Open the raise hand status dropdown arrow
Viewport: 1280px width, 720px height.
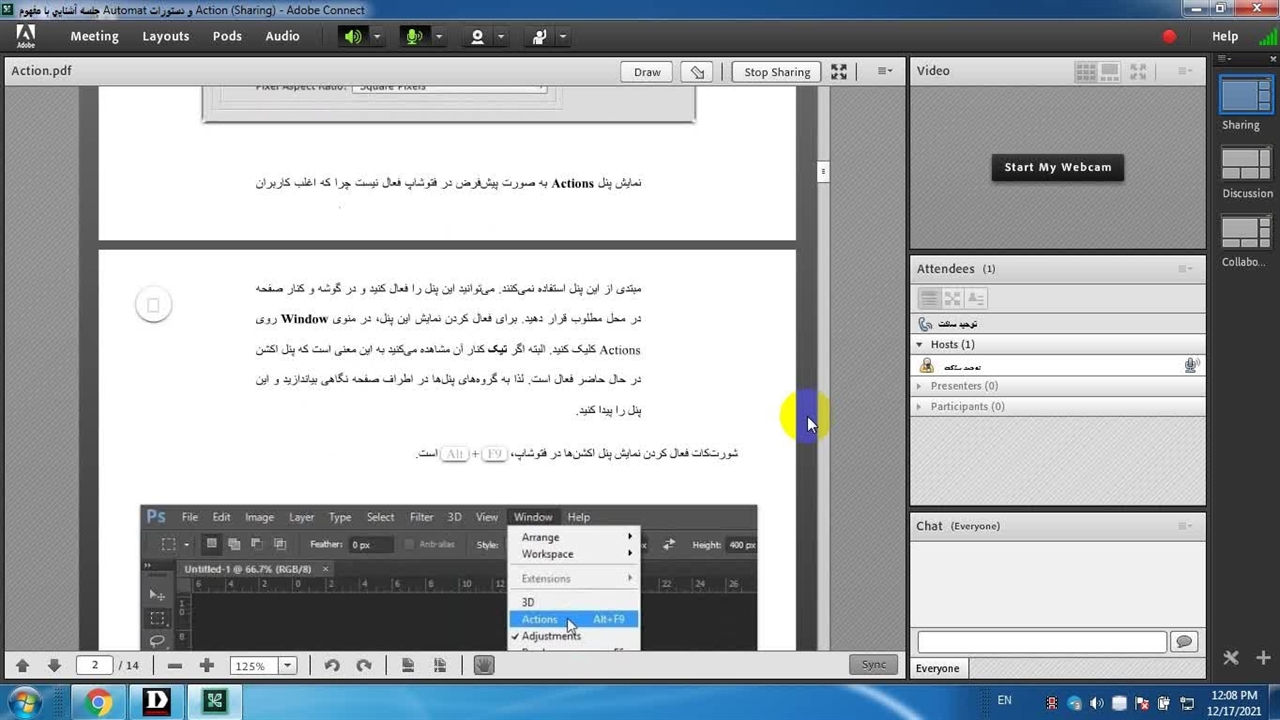pos(563,37)
